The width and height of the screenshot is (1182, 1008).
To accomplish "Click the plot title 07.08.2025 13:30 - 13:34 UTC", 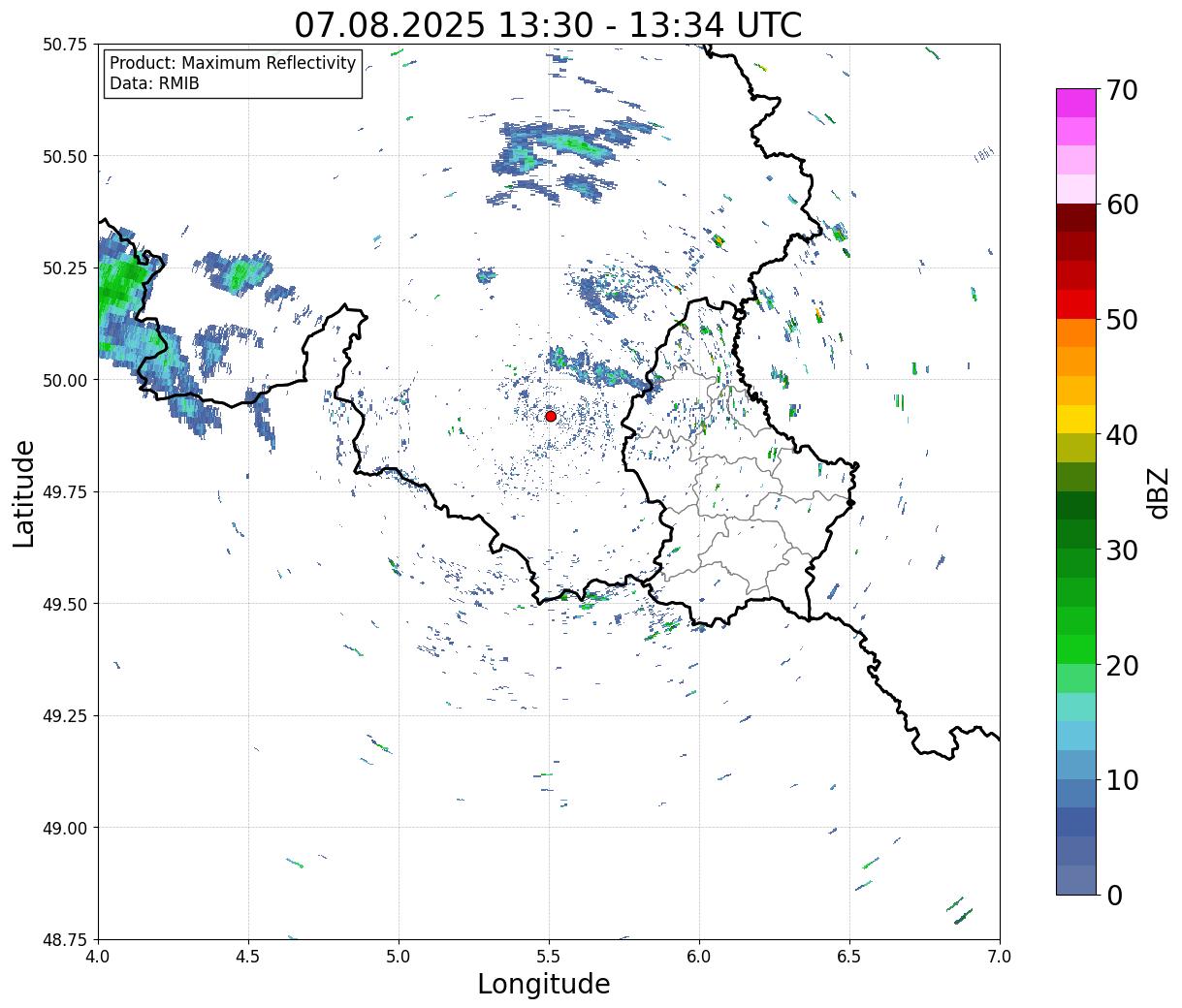I will (x=548, y=24).
